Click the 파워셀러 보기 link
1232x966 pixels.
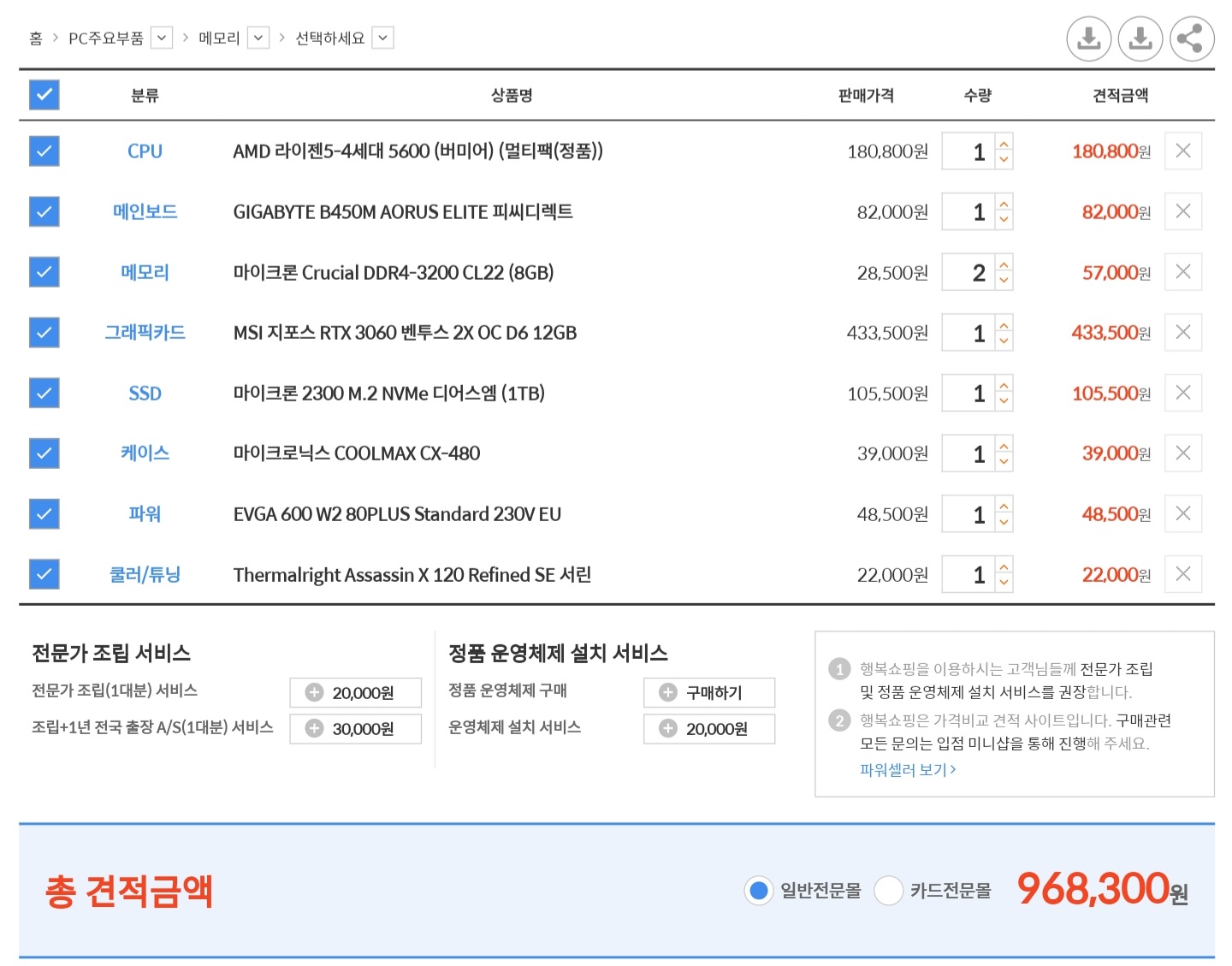pyautogui.click(x=908, y=769)
